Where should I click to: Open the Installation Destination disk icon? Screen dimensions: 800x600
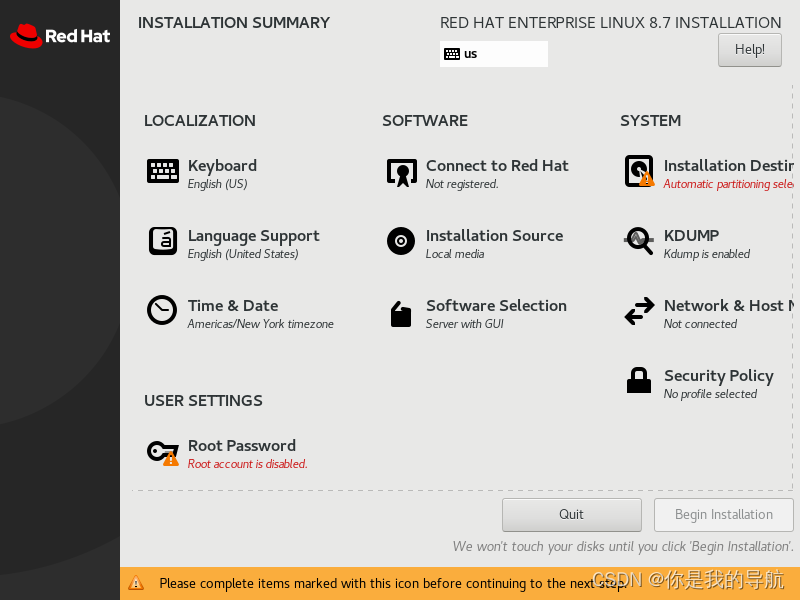coord(639,171)
